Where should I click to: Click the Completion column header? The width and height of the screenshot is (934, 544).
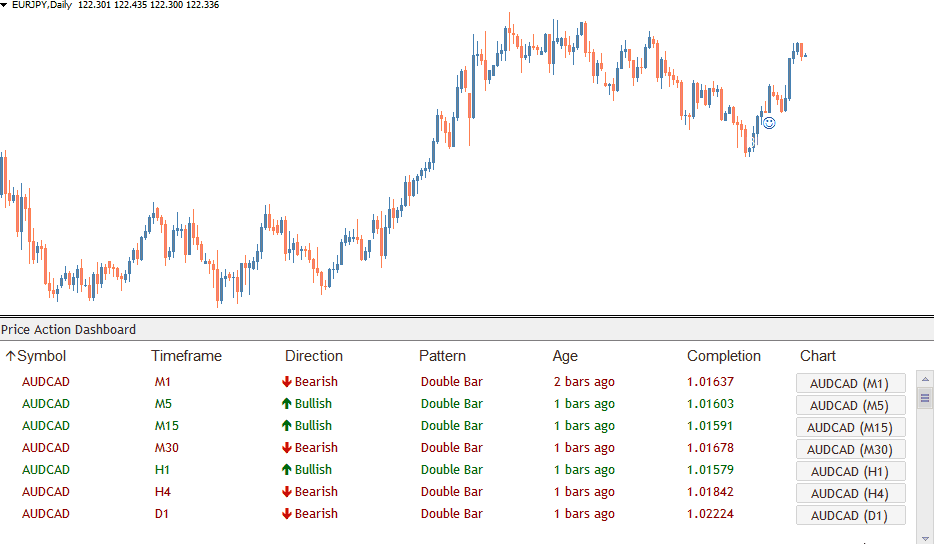[x=723, y=356]
